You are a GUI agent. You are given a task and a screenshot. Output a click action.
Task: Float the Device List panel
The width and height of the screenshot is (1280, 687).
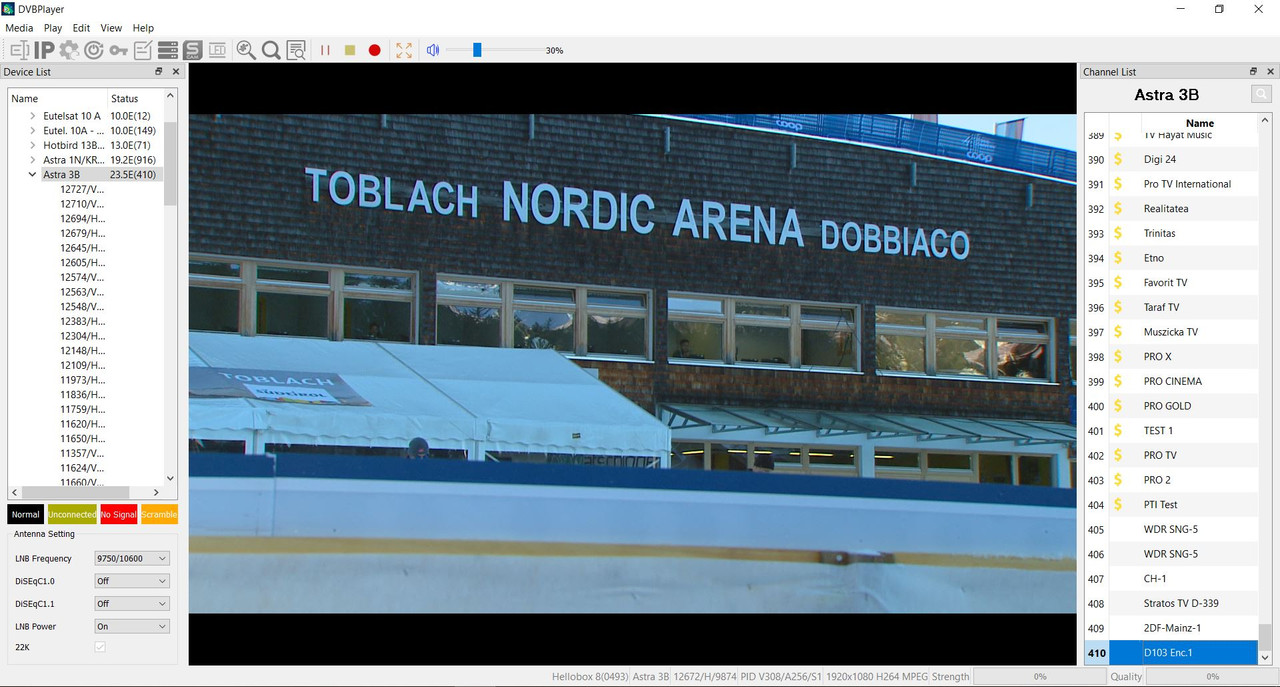[x=159, y=72]
